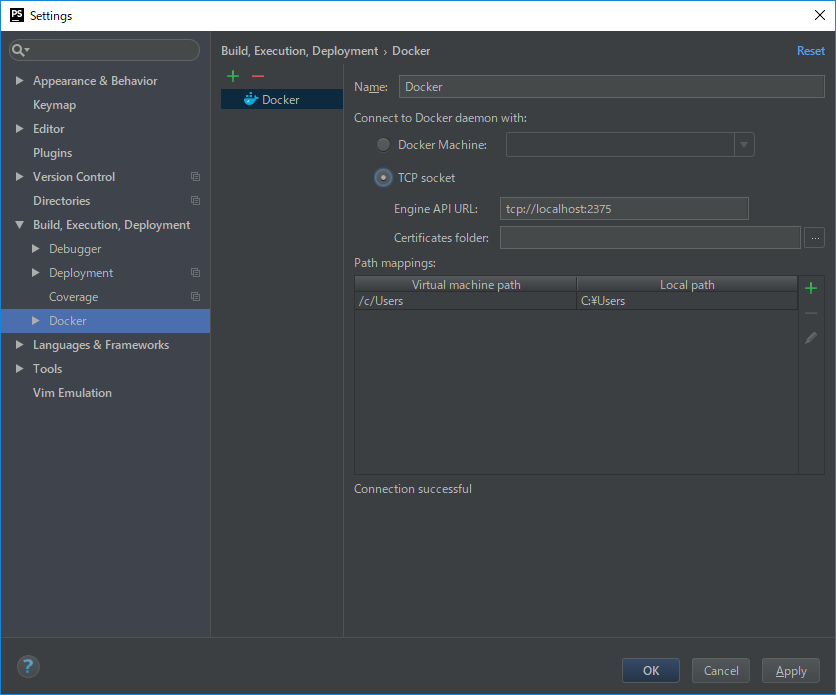
Task: Close the Settings dialog
Action: [820, 15]
